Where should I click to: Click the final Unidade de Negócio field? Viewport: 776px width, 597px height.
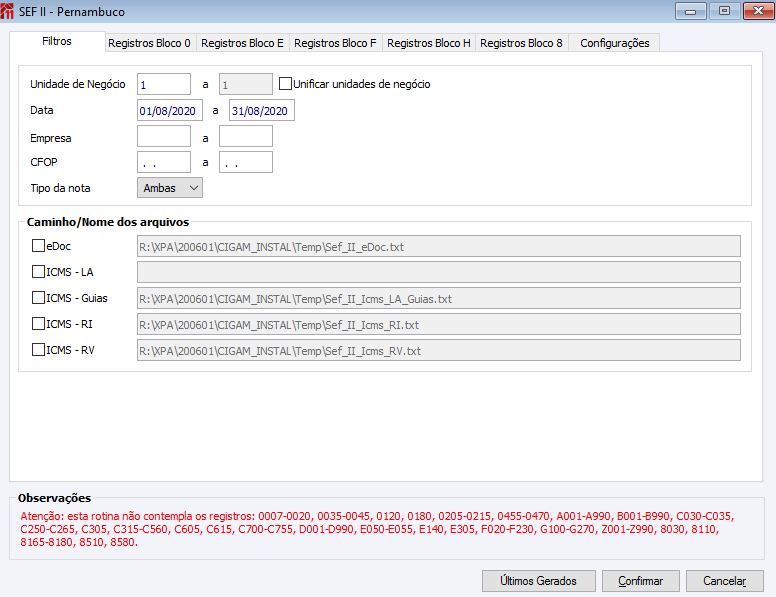click(x=246, y=84)
